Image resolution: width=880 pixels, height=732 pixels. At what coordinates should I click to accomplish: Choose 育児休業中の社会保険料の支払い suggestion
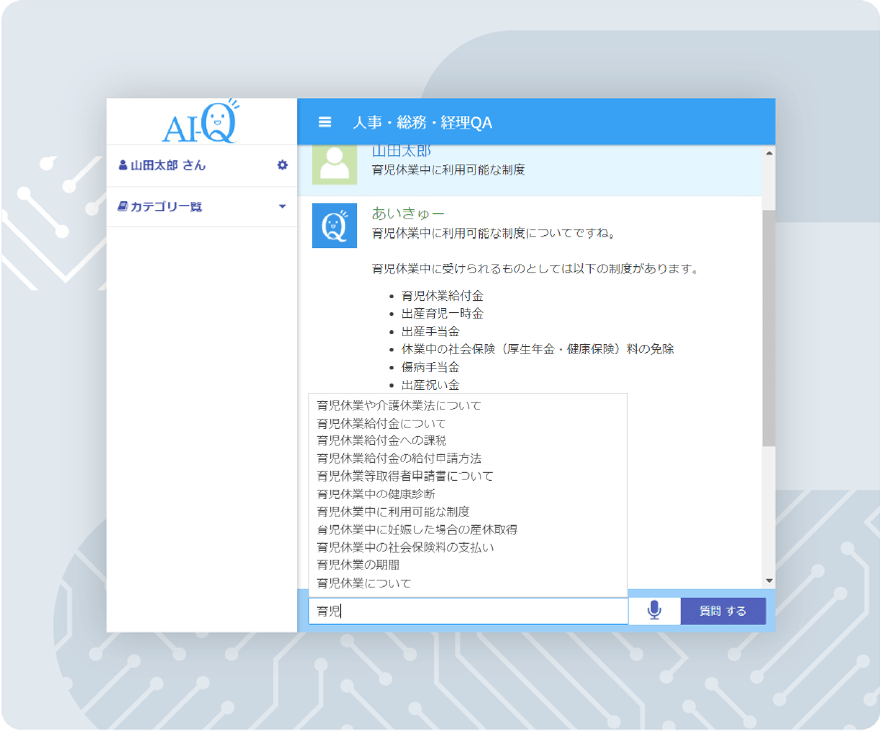(x=405, y=547)
